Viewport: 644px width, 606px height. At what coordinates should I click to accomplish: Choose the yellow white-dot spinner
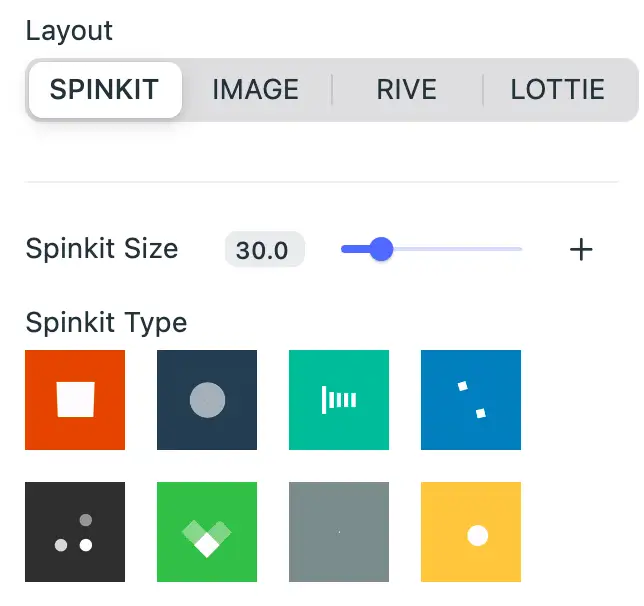click(471, 532)
